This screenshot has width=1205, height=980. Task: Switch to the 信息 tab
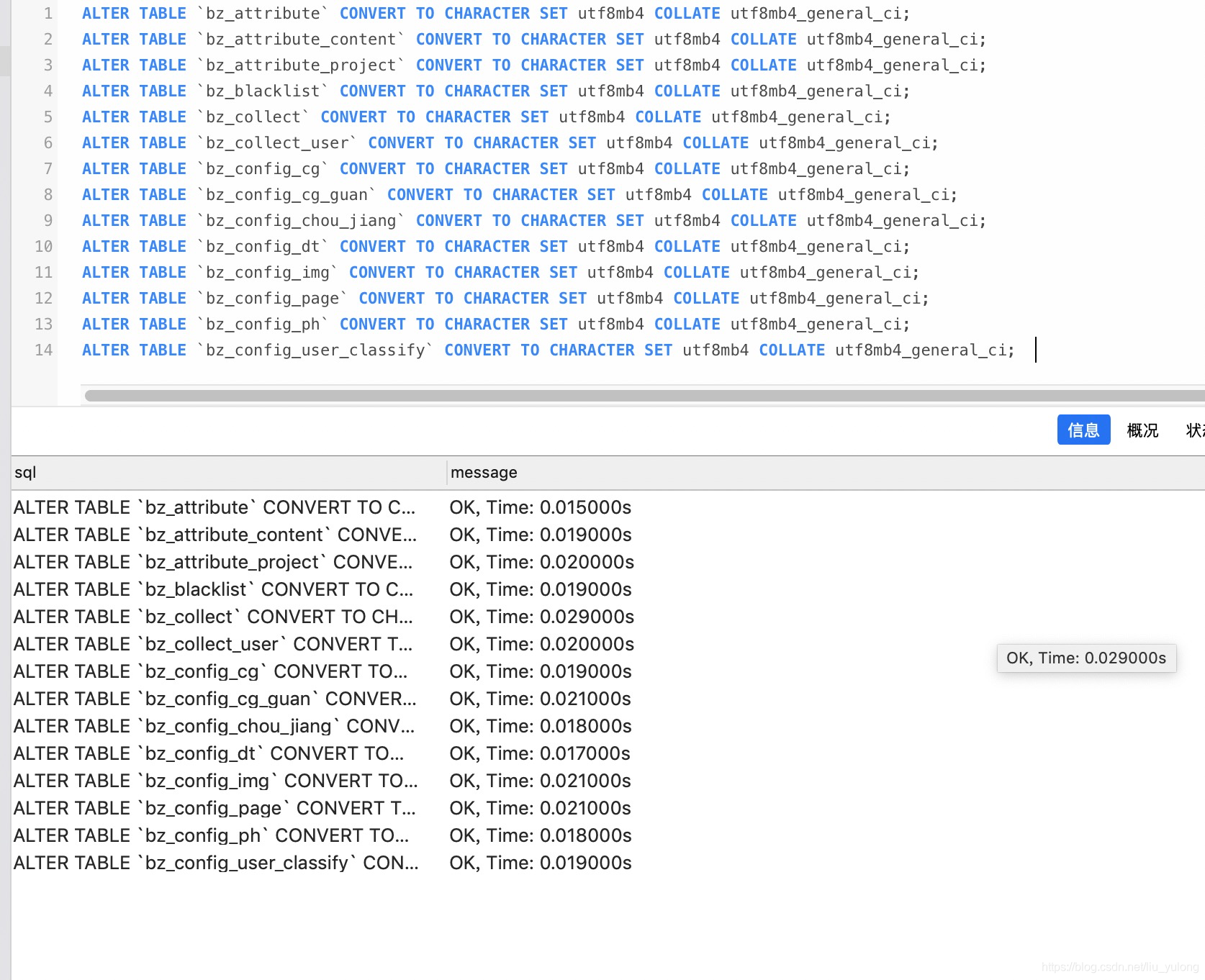click(1083, 430)
